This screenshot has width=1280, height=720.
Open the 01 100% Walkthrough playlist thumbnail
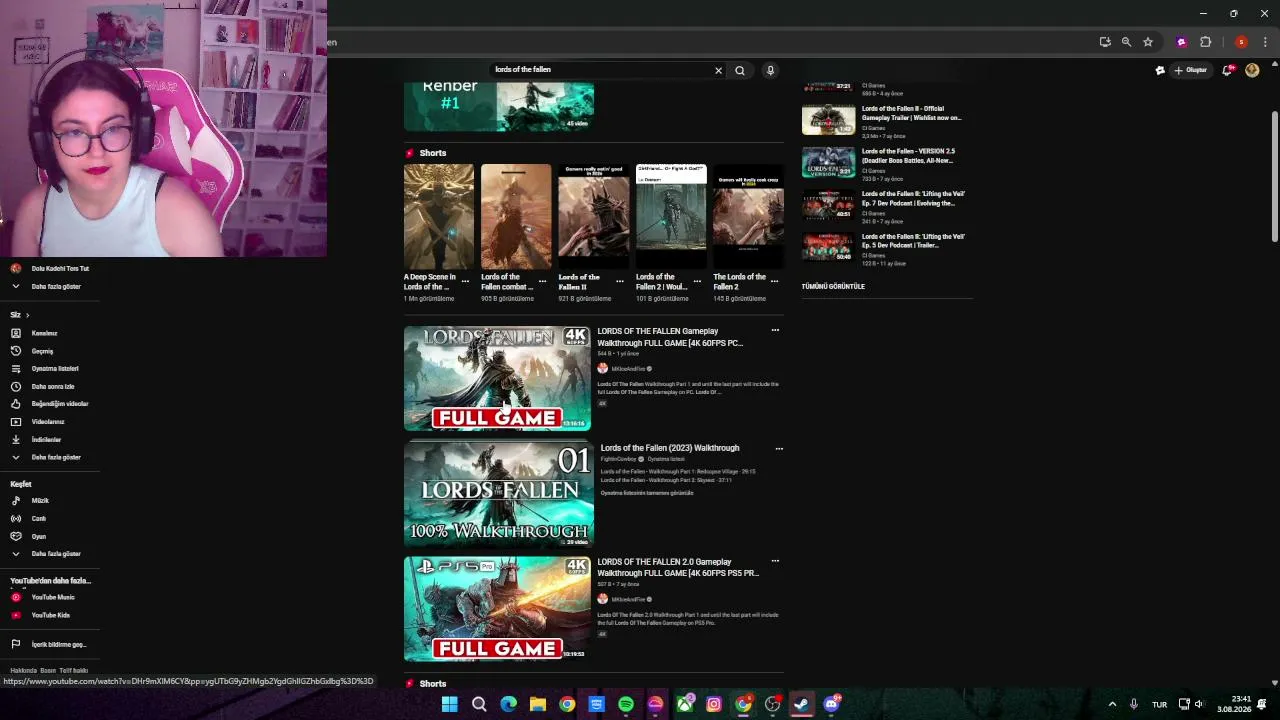click(499, 494)
